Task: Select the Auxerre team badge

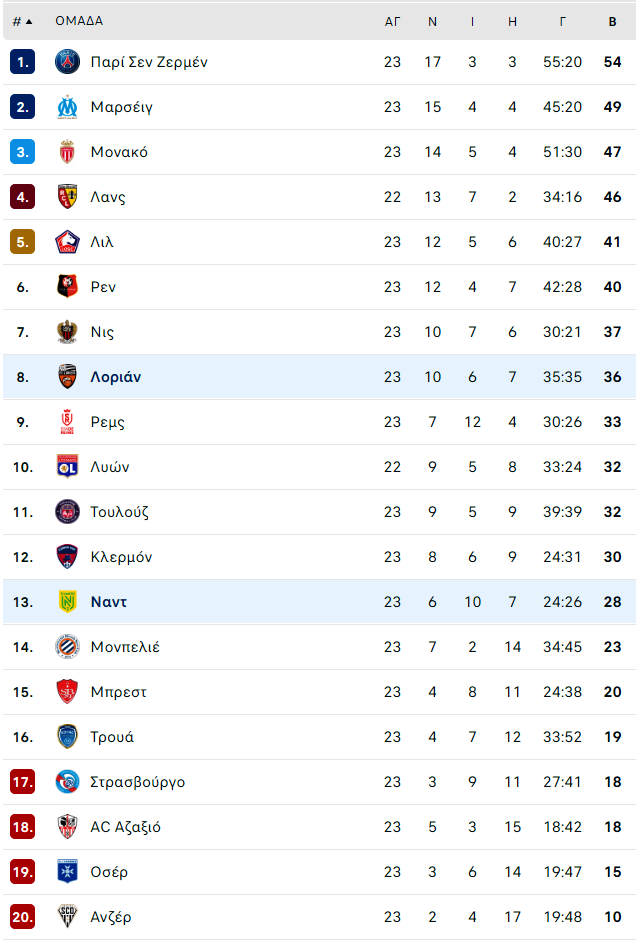Action: click(67, 872)
